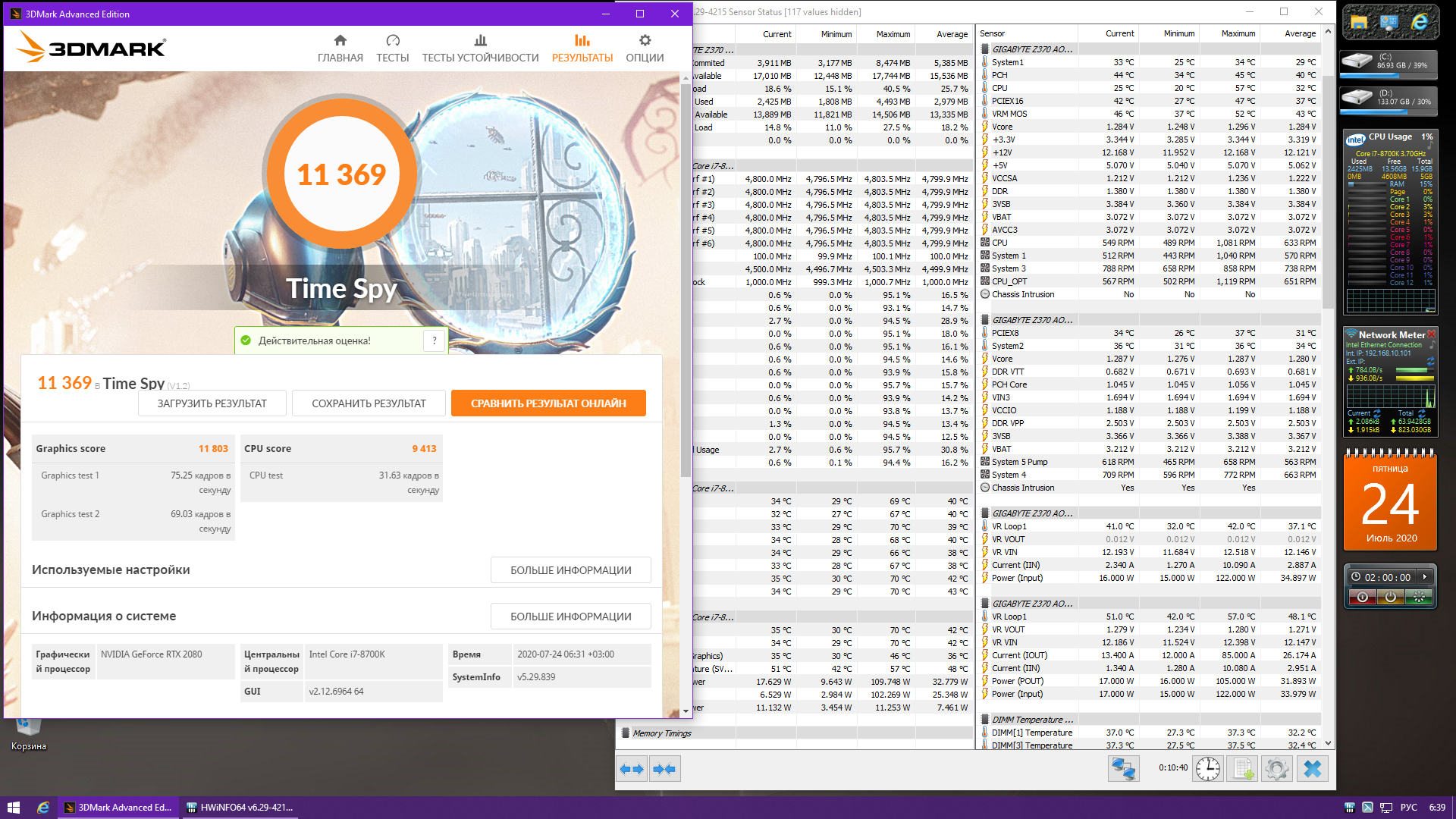Open the ГЛАВНАЯ home tab

[x=340, y=49]
